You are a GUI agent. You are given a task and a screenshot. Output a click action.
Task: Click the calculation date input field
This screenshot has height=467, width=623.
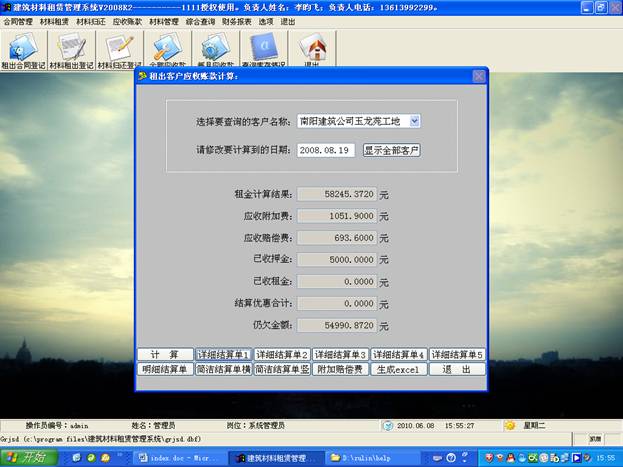coord(326,150)
